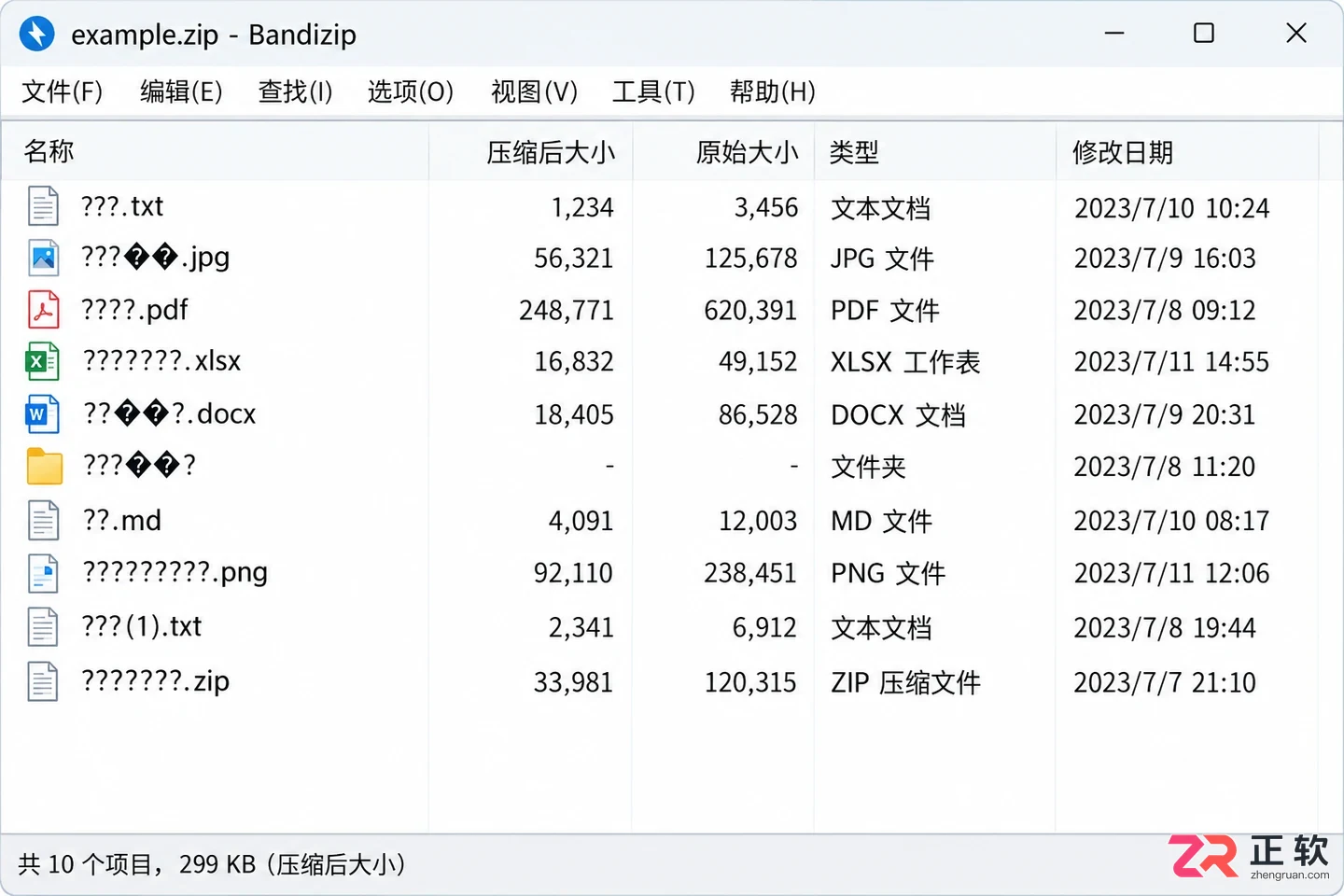Select the type cell reading XLSX 工作表
This screenshot has height=896, width=1344.
[905, 362]
